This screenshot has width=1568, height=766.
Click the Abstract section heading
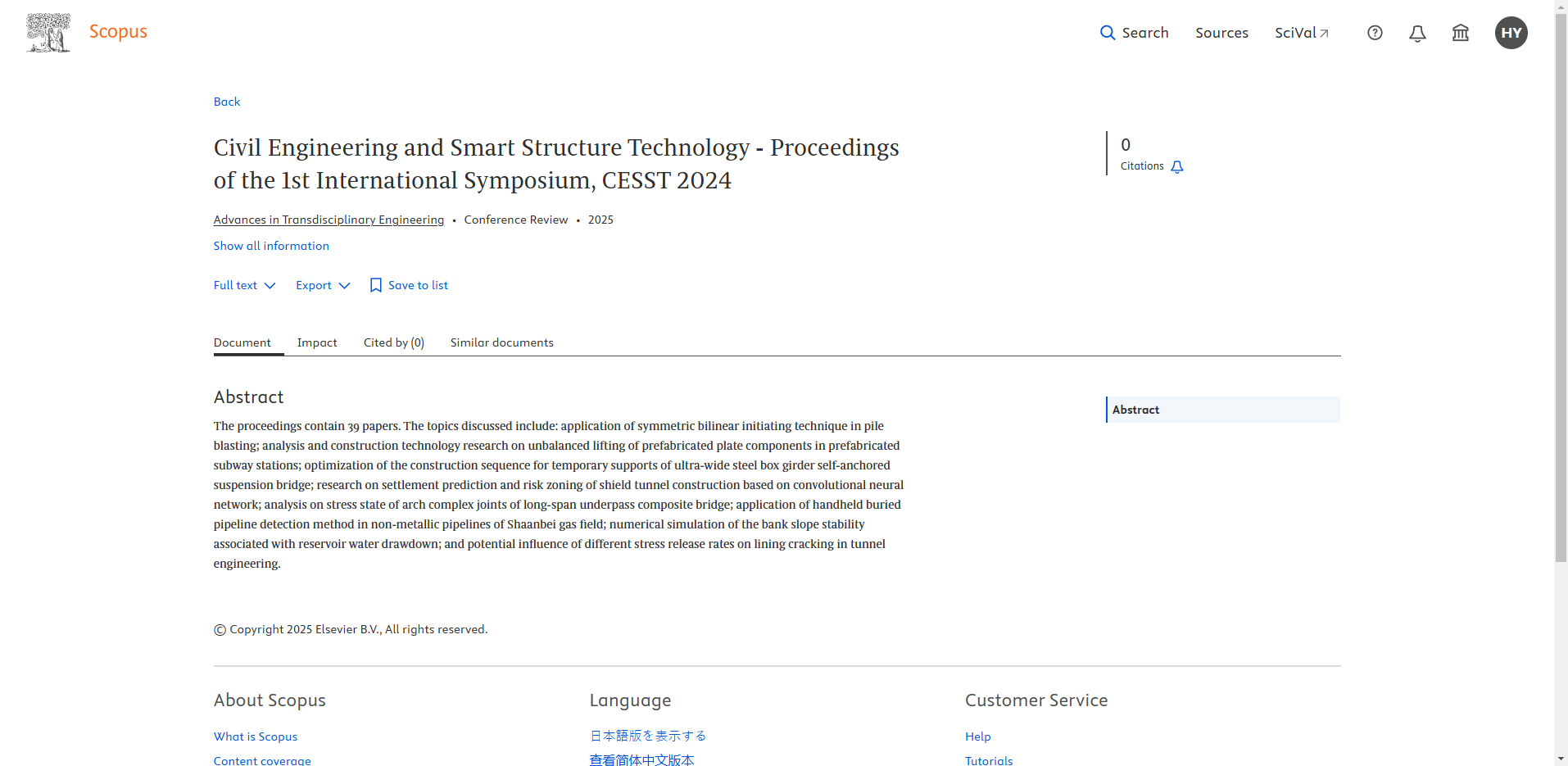(248, 397)
